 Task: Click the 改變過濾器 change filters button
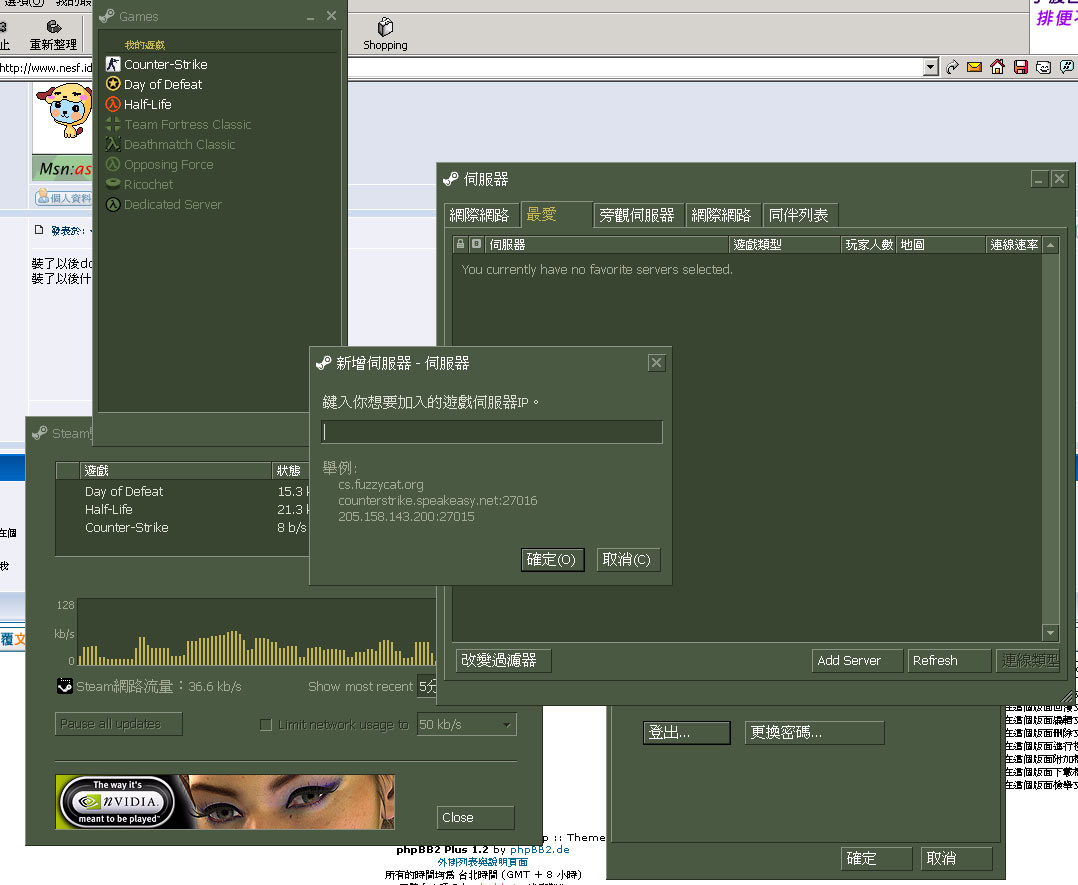click(503, 660)
